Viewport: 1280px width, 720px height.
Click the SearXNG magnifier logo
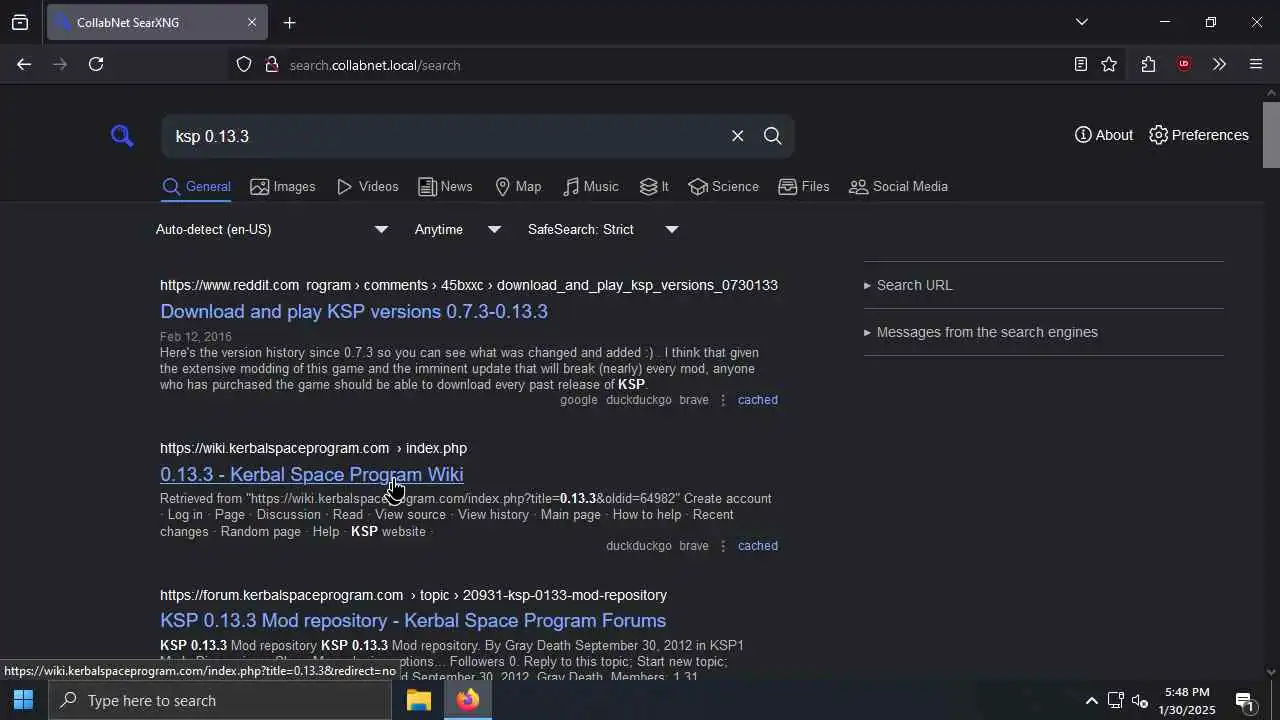click(x=122, y=136)
